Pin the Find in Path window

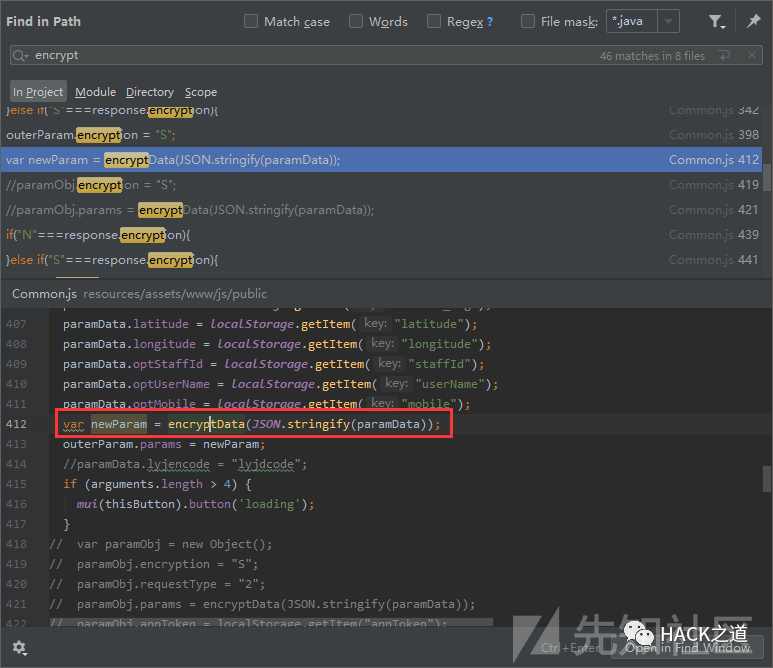pyautogui.click(x=754, y=21)
